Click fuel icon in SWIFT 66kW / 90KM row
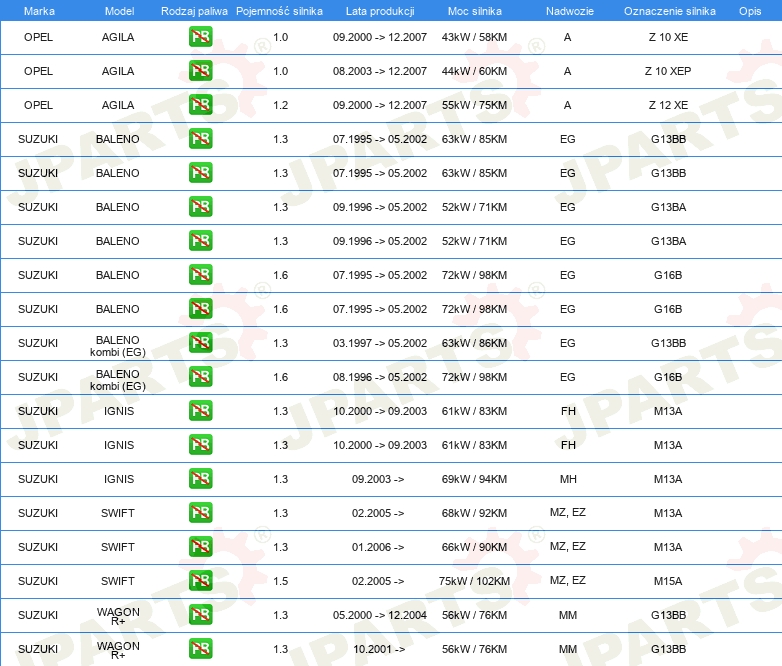 200,547
